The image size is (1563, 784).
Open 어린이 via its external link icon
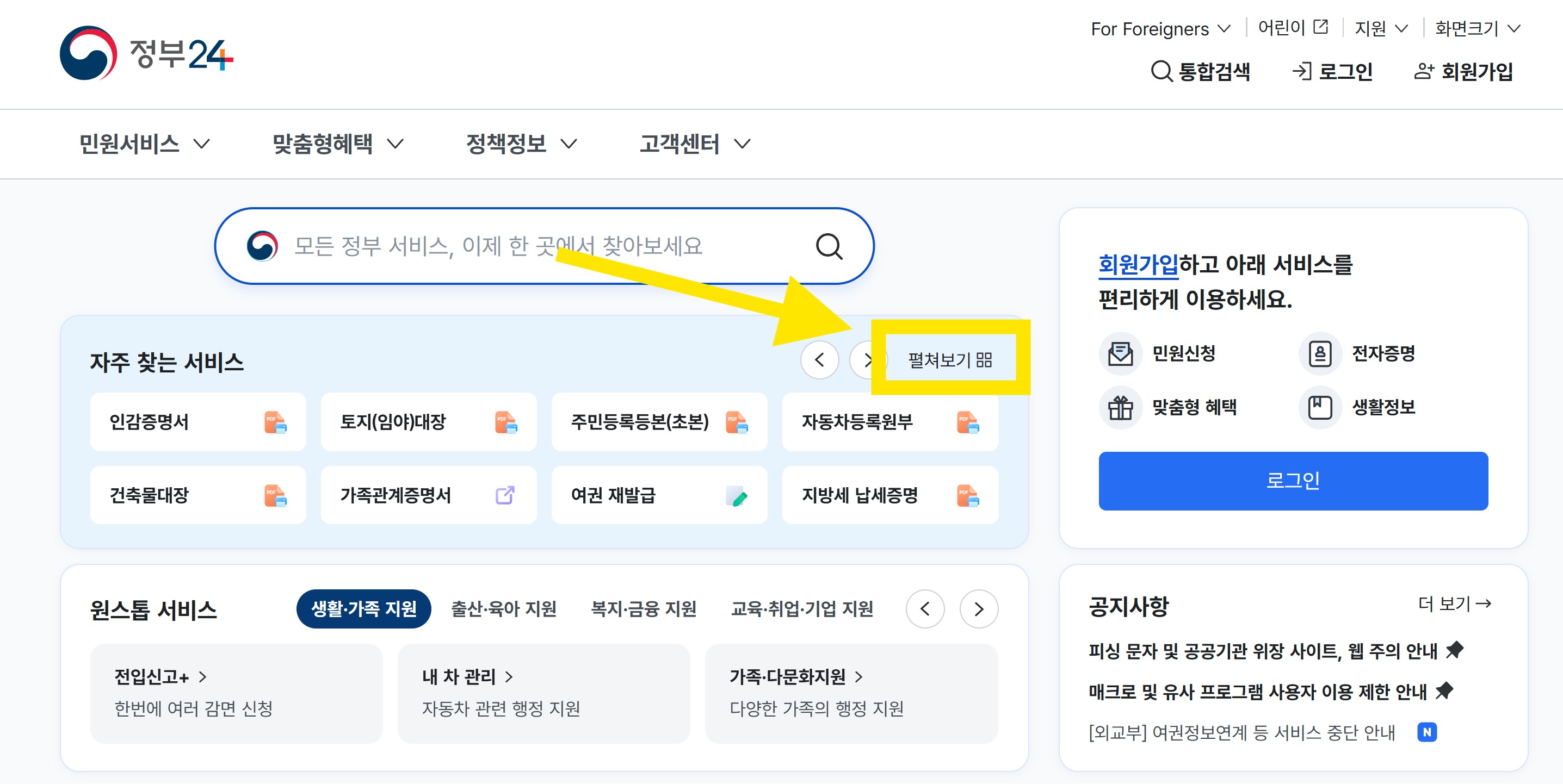[x=1321, y=27]
